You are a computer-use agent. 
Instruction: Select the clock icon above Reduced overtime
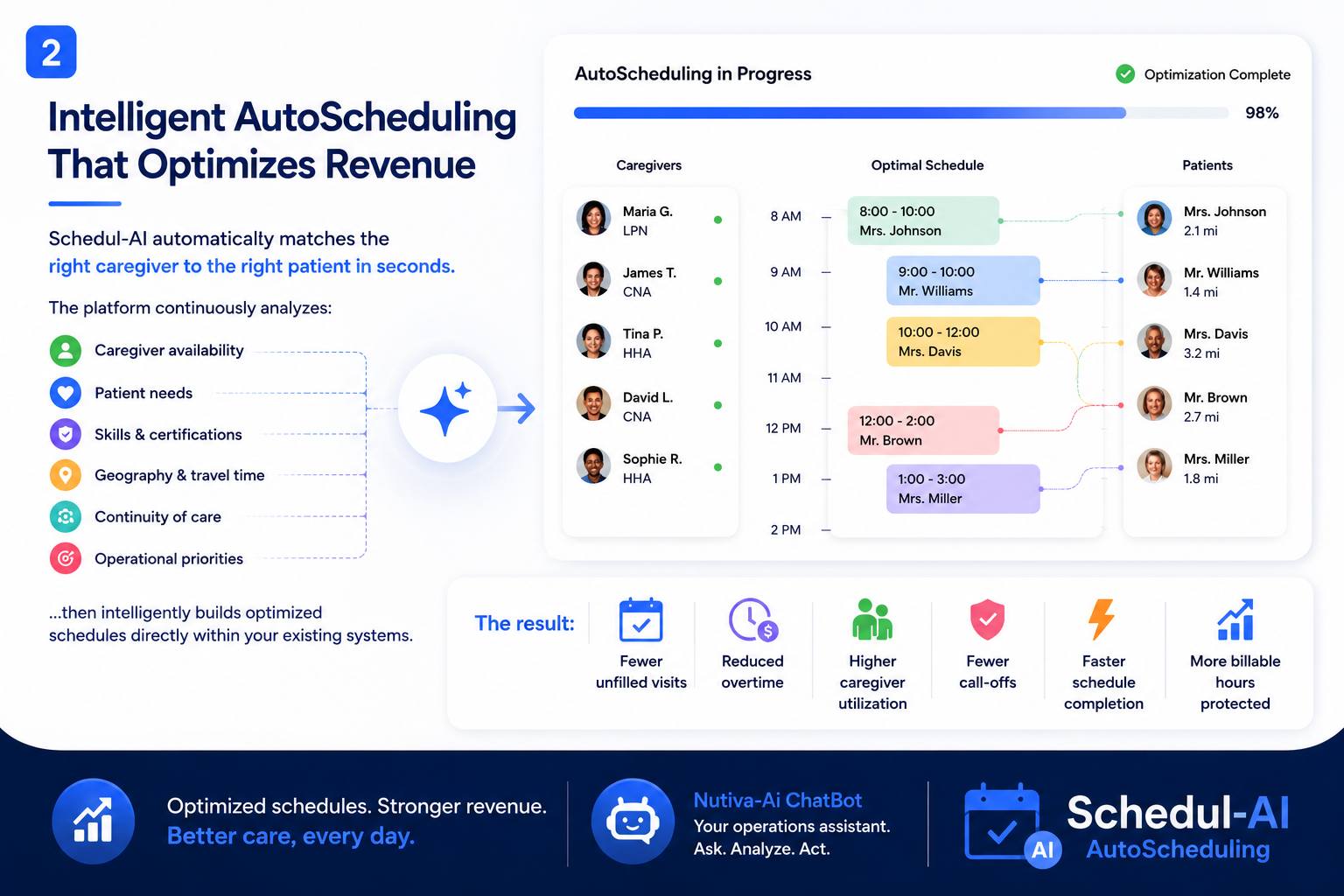752,620
